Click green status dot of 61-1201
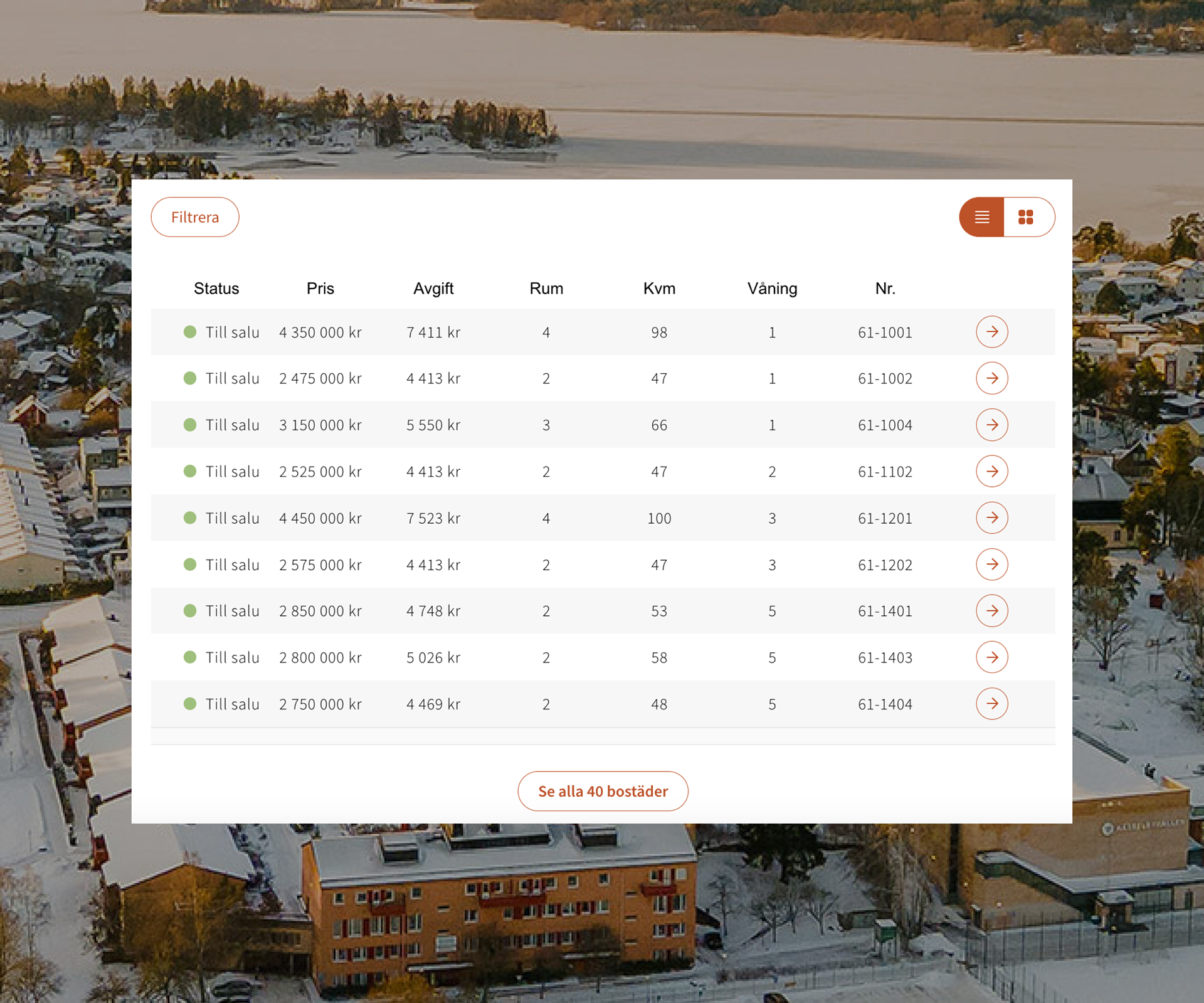This screenshot has width=1204, height=1003. [190, 517]
